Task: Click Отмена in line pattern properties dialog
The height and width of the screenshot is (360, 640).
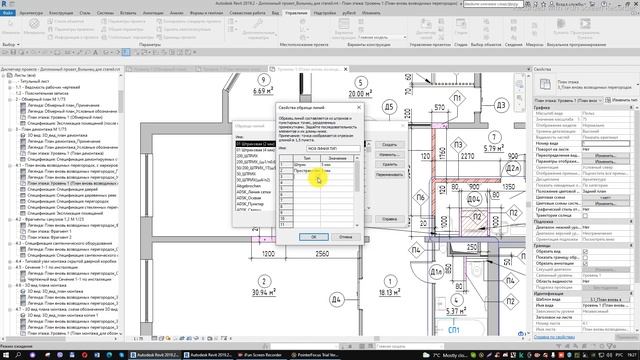Action: click(345, 237)
